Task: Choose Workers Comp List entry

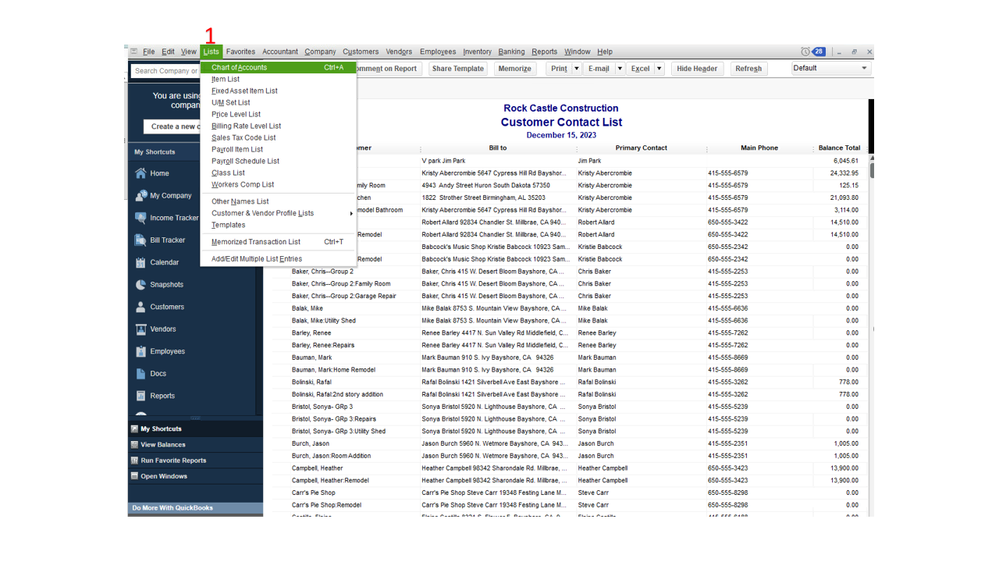Action: (278, 185)
